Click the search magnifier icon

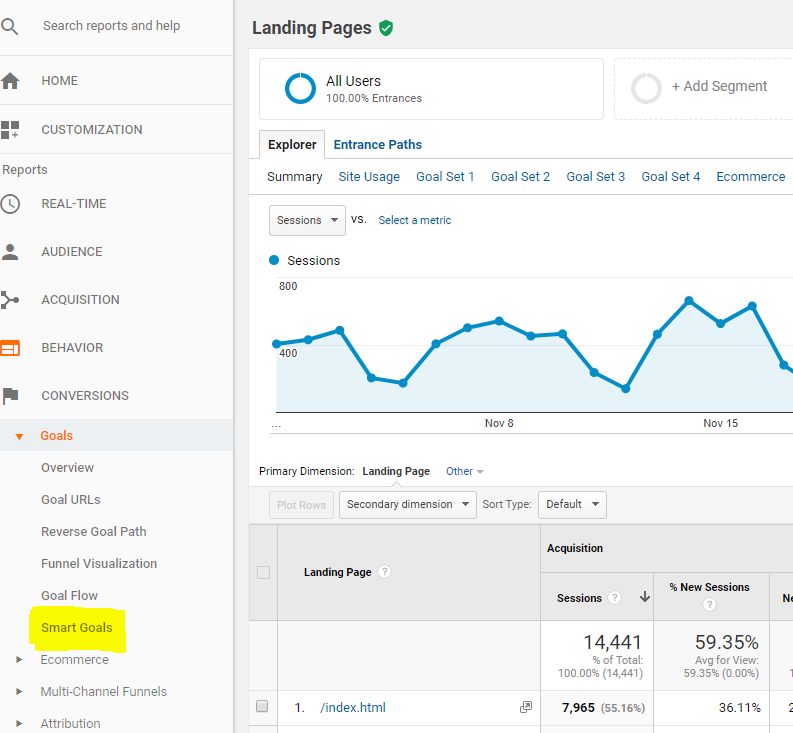point(10,26)
